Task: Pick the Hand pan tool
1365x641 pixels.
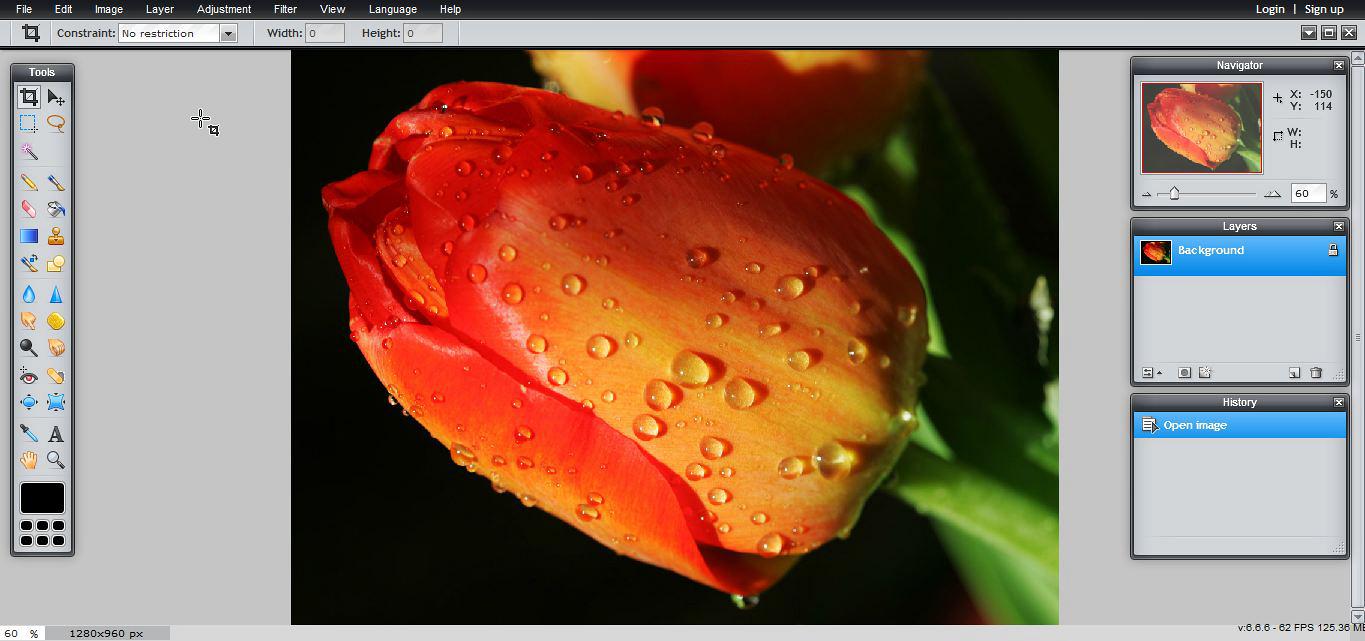Action: point(29,460)
